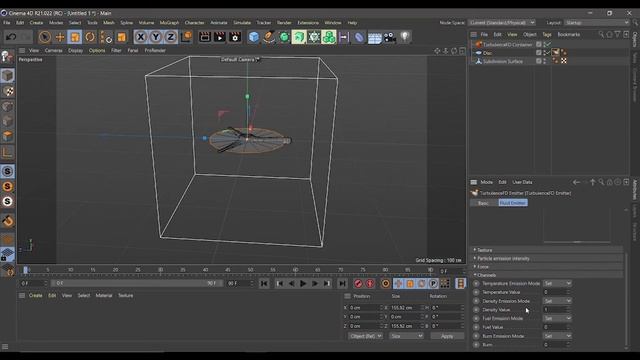Toggle TurbulenceFD Container enable checkmark
The height and width of the screenshot is (360, 640).
click(547, 44)
